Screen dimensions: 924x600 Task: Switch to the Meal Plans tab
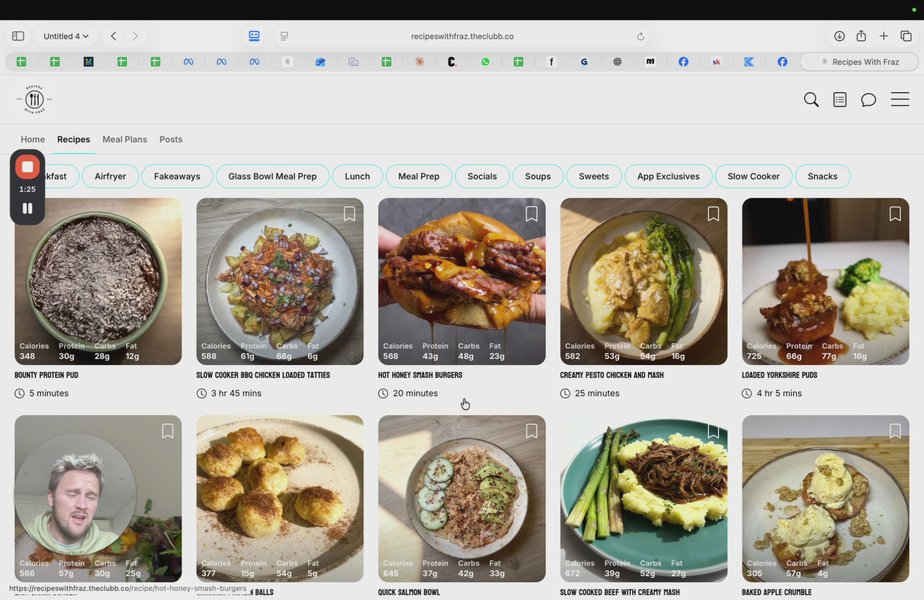click(124, 140)
